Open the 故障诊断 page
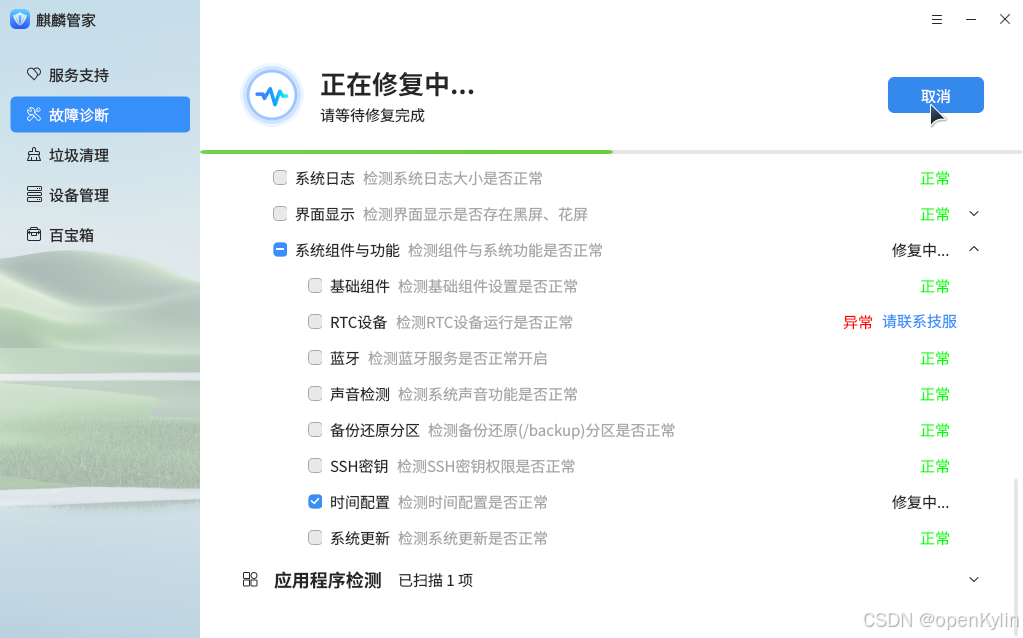Image resolution: width=1023 pixels, height=638 pixels. (100, 115)
